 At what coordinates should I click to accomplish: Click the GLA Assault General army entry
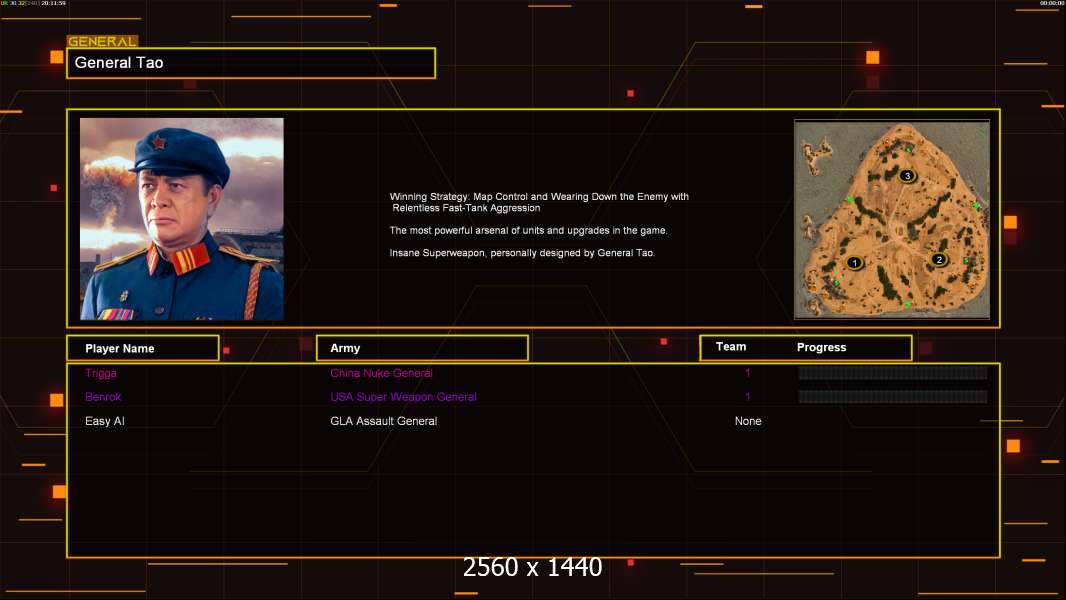pyautogui.click(x=383, y=421)
